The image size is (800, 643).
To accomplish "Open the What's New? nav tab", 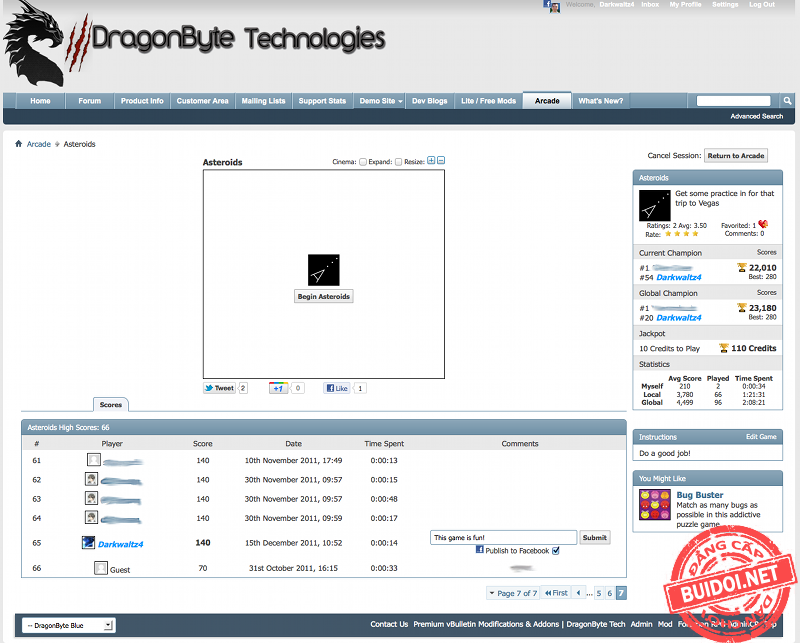I will (600, 101).
